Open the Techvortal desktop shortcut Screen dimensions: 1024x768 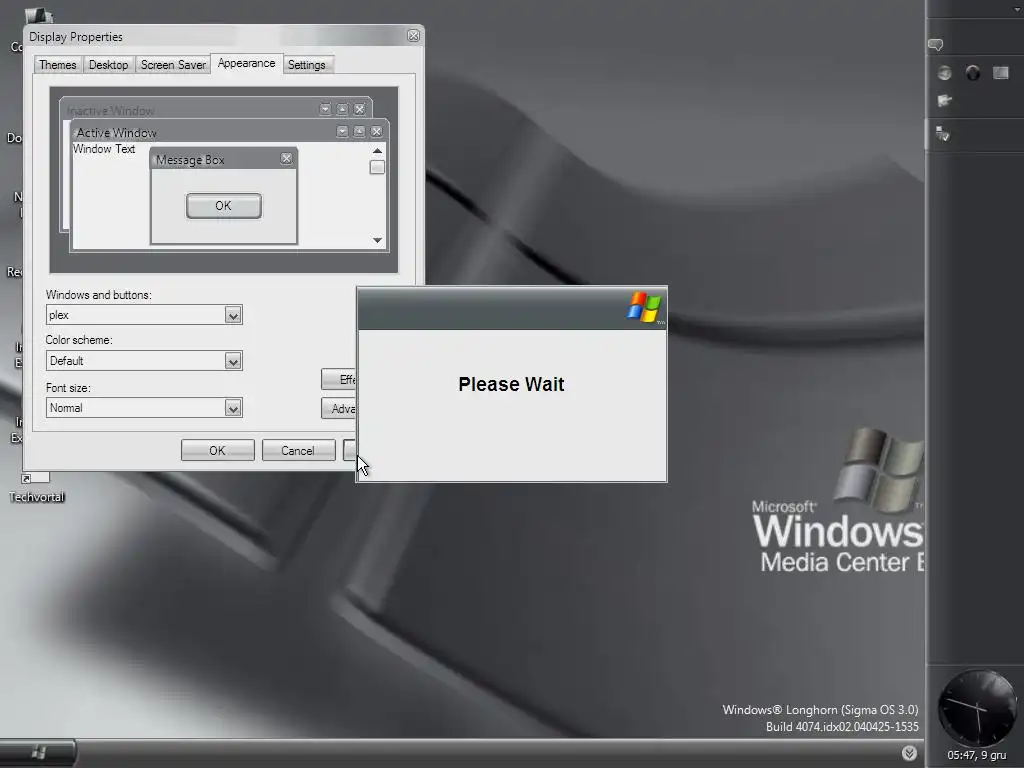(37, 488)
